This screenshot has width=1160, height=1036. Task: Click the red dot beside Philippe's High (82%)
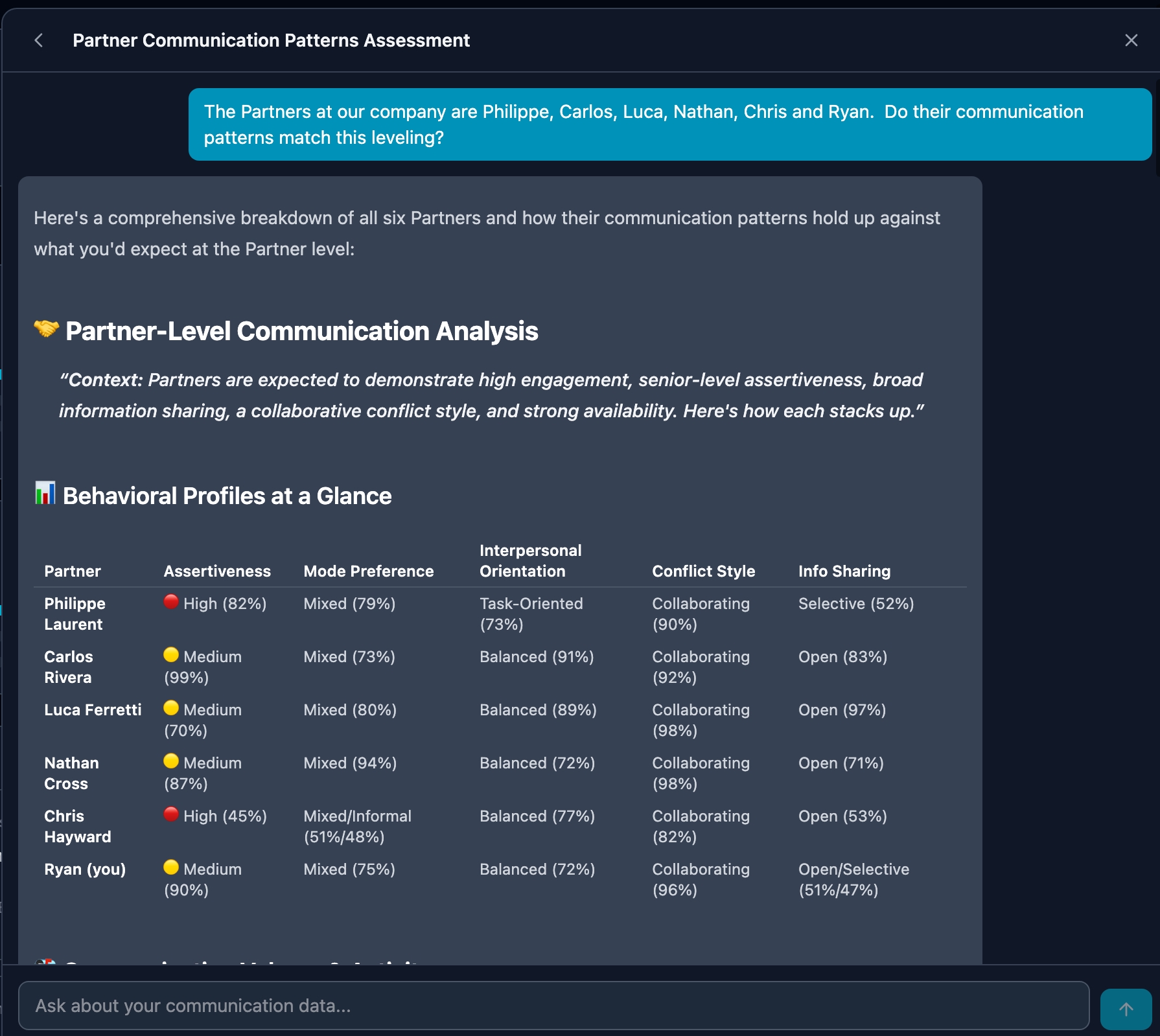pos(171,602)
